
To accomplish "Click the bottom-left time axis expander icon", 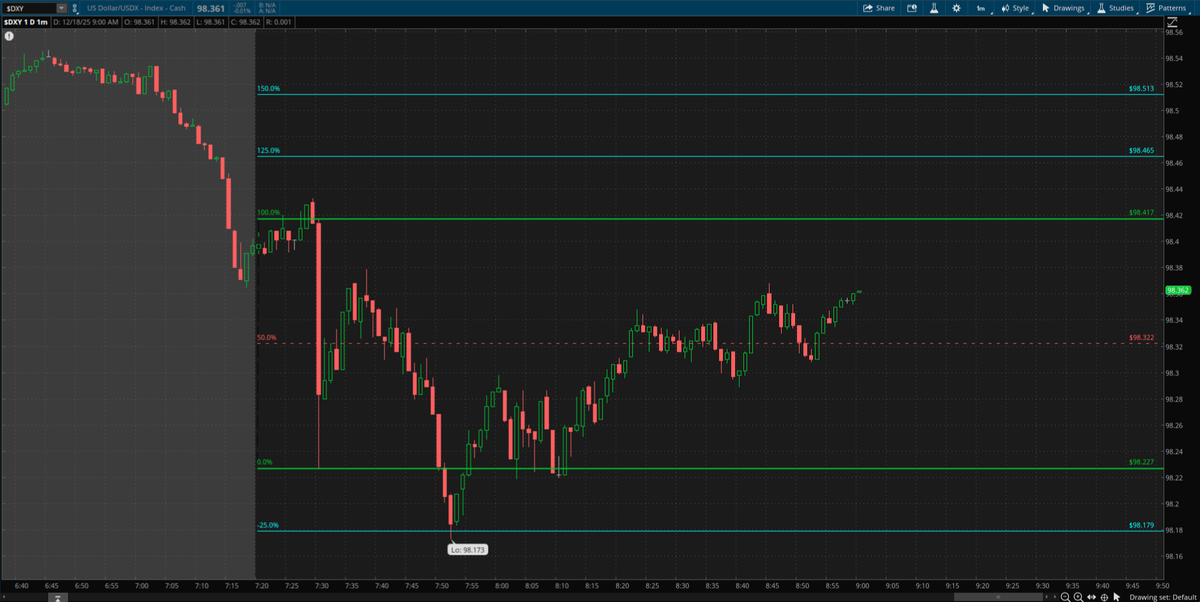I will (60, 597).
